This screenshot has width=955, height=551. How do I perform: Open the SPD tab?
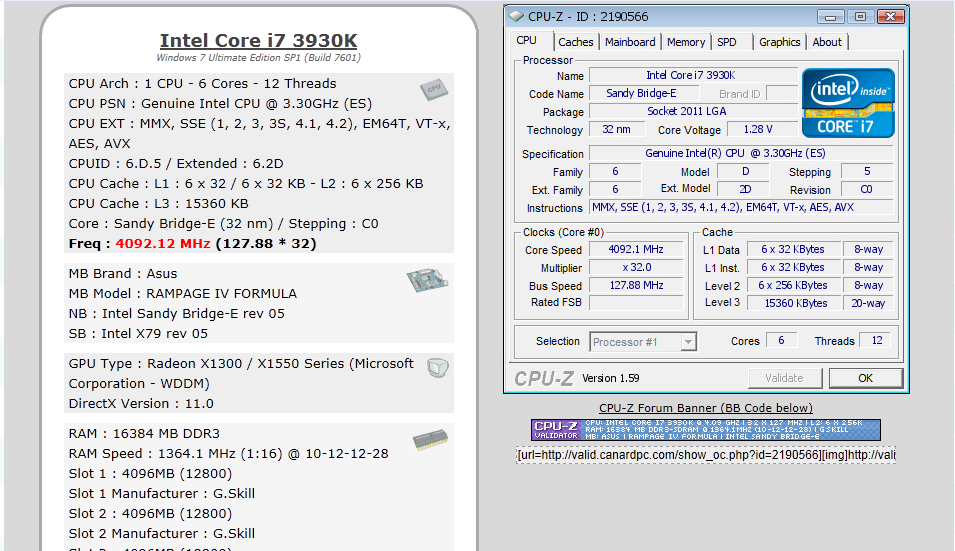(727, 42)
